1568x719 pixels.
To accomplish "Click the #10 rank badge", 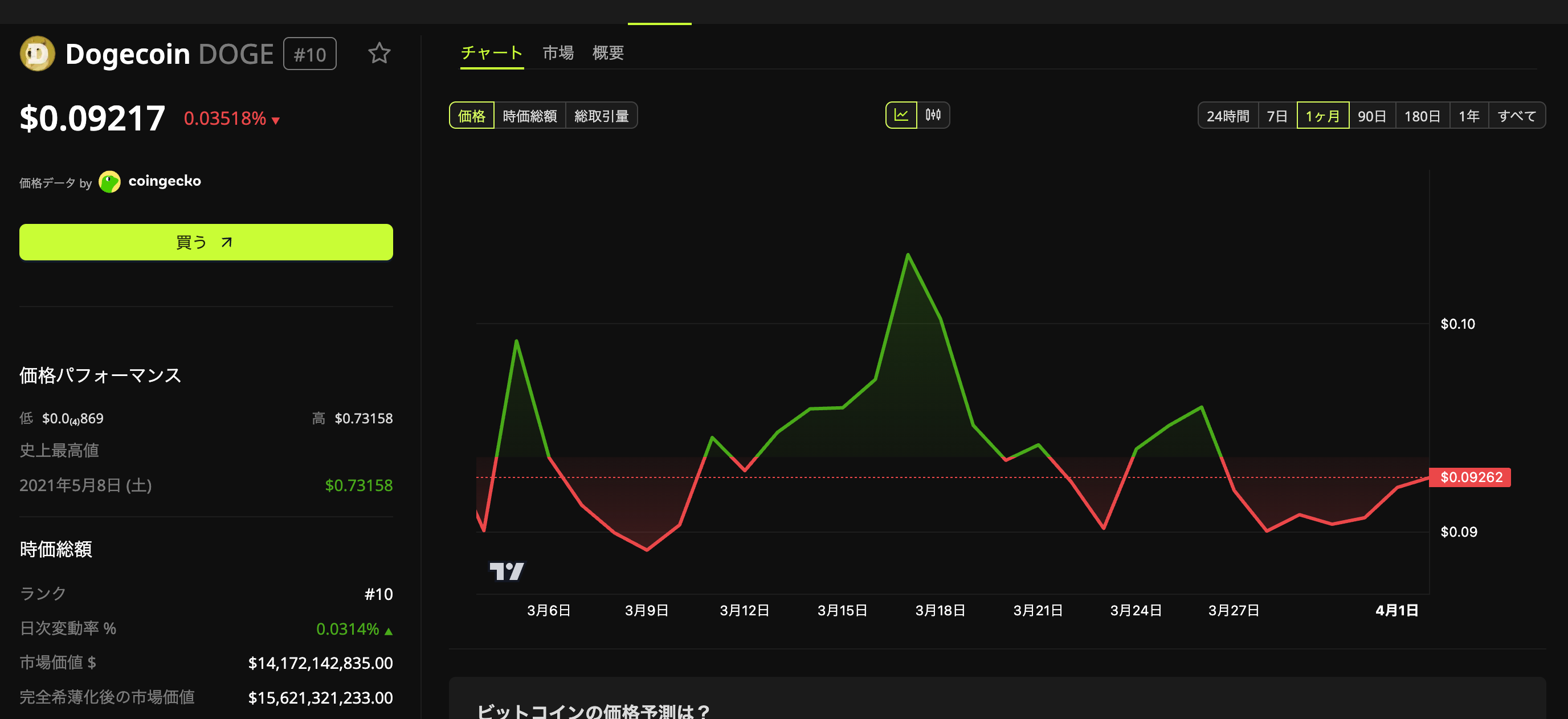I will point(309,54).
